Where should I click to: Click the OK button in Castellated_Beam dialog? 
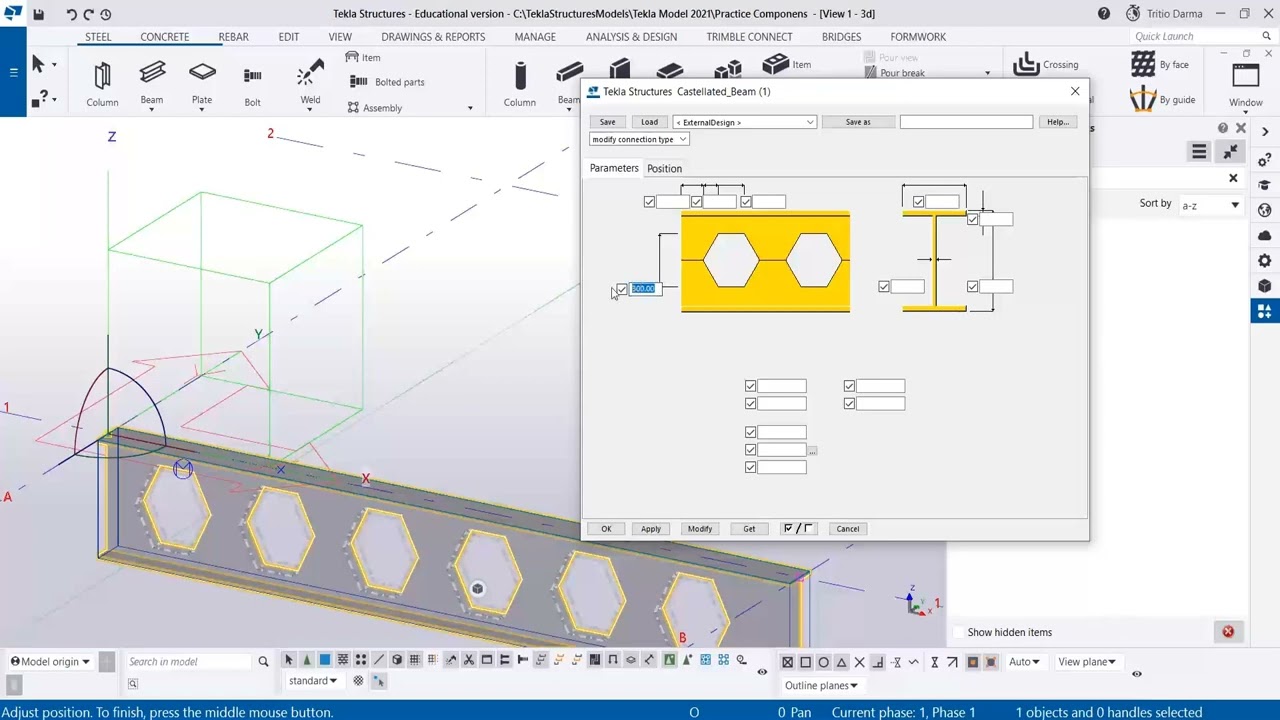click(606, 529)
